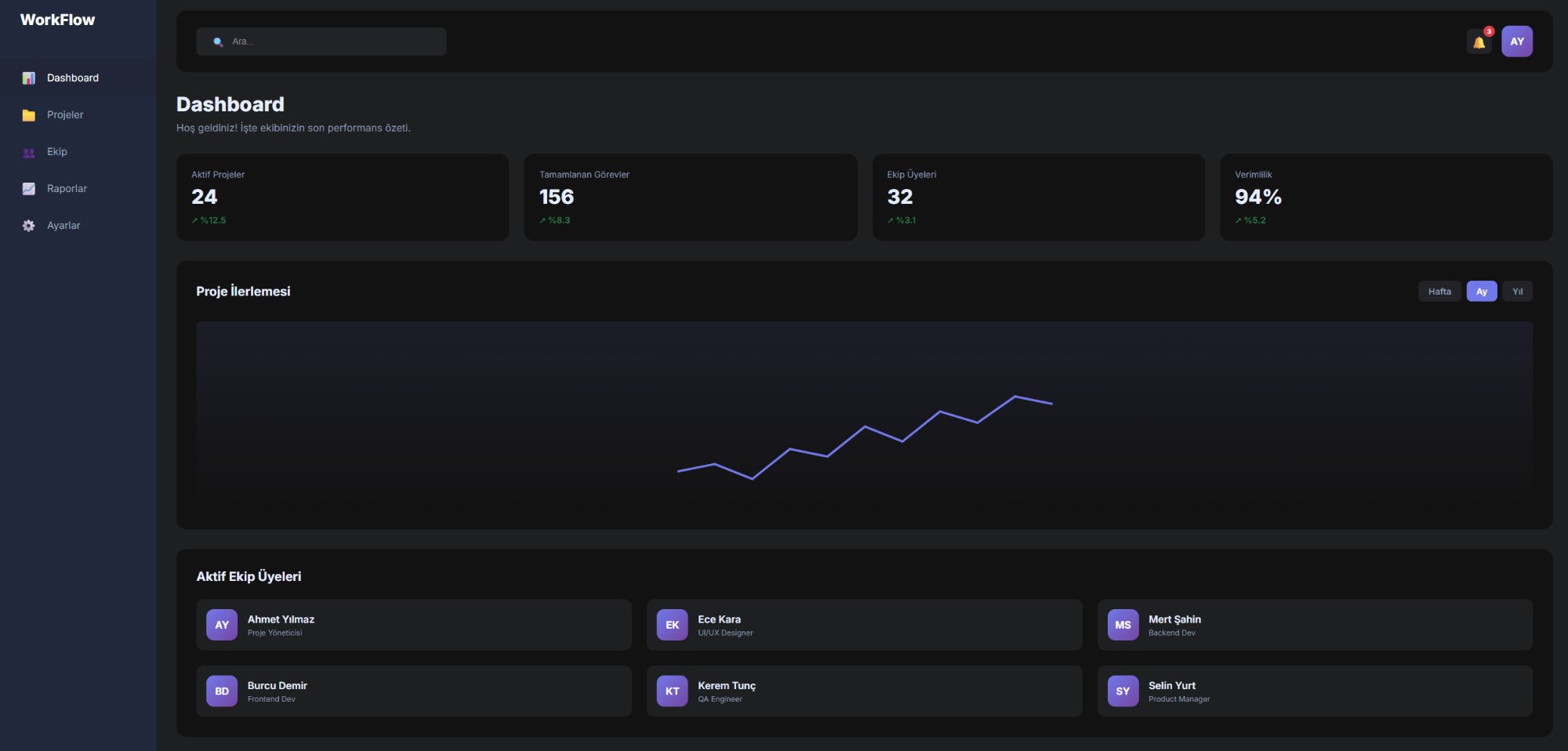Open Ayarlar with the gear icon

28,225
